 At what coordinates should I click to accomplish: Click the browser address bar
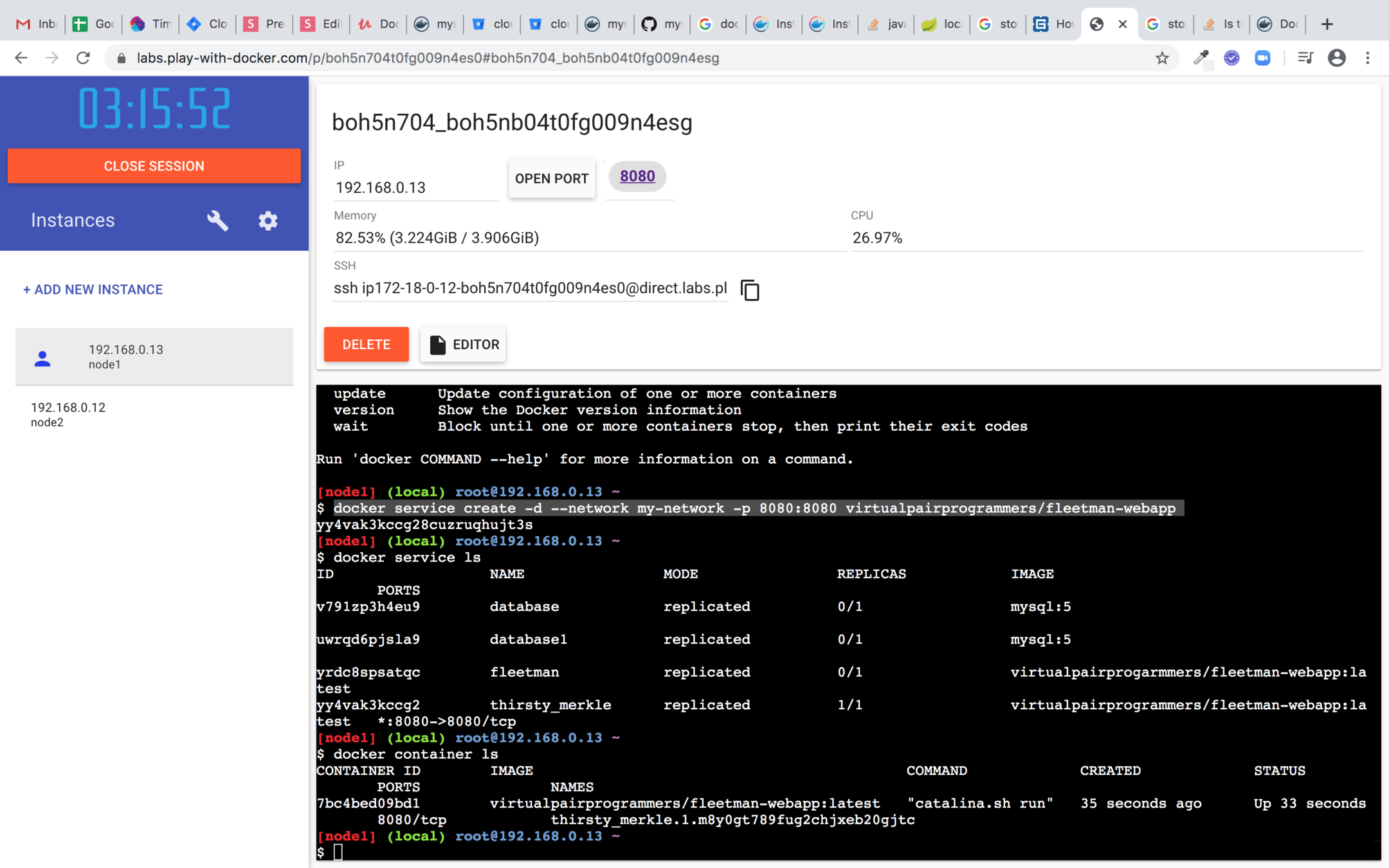(617, 58)
